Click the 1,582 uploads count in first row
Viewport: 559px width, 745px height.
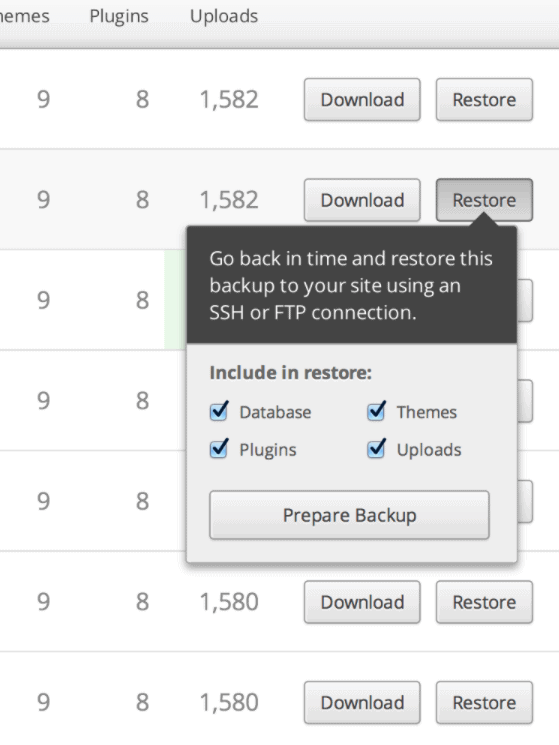pyautogui.click(x=229, y=100)
